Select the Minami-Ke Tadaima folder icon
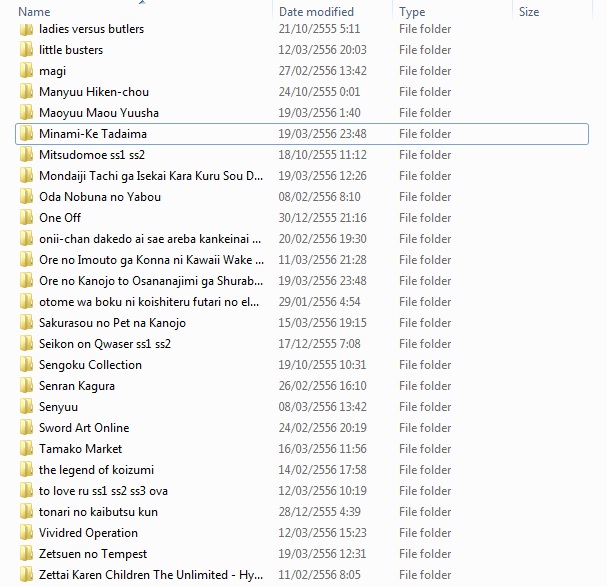This screenshot has width=607, height=586. pos(26,134)
